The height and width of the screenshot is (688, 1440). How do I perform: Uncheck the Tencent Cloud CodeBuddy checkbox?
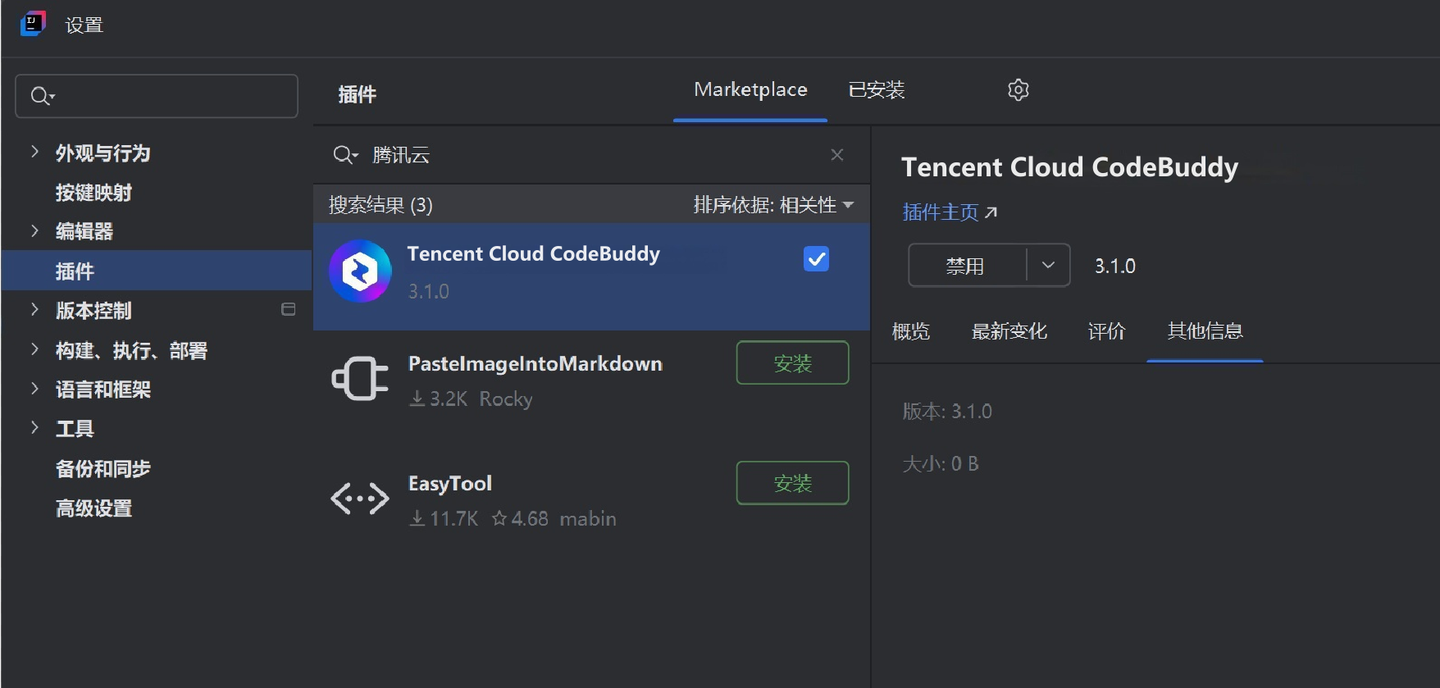coord(816,259)
